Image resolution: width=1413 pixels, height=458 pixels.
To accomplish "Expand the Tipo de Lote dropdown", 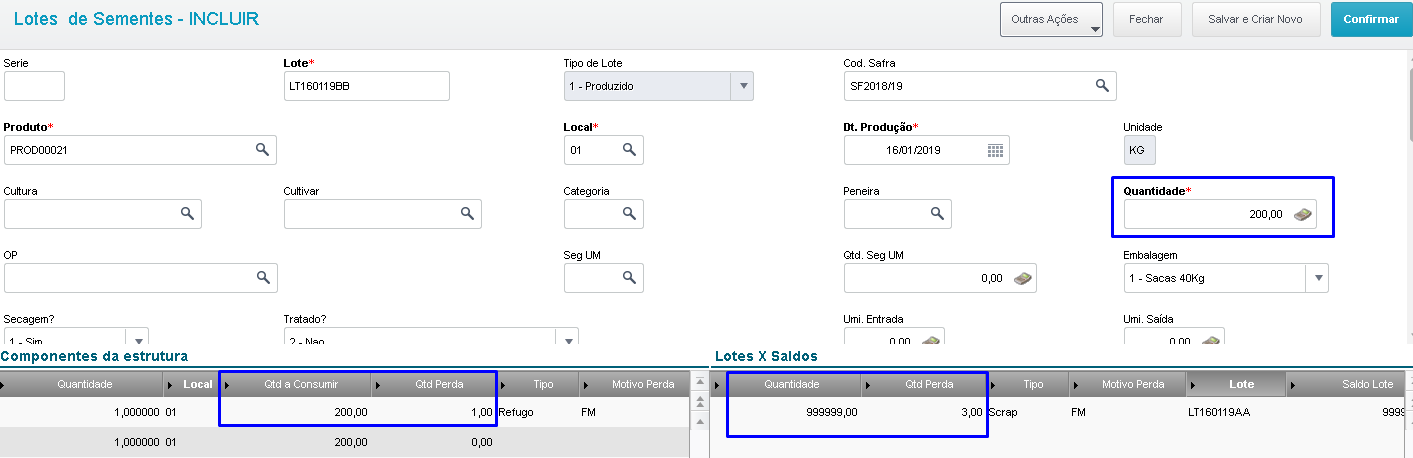I will (x=742, y=86).
